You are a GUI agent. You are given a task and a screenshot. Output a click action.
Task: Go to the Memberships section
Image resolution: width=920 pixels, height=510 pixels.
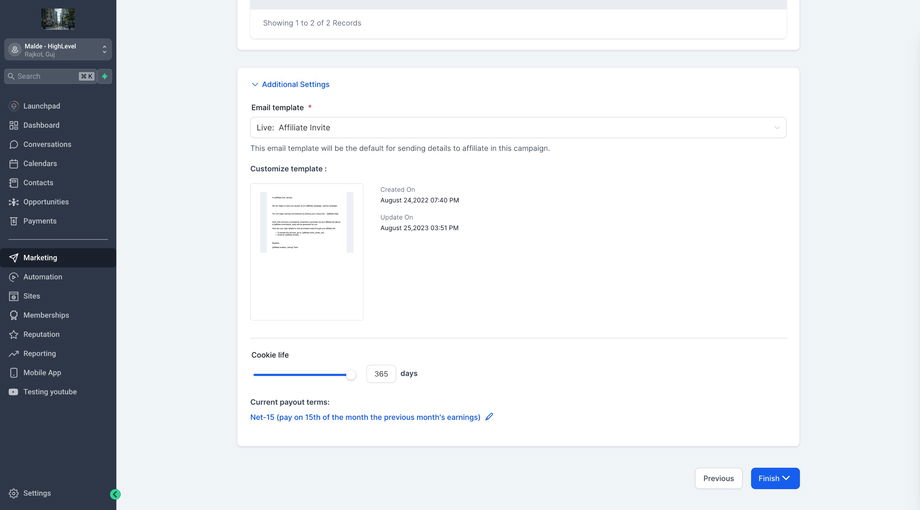coord(46,315)
